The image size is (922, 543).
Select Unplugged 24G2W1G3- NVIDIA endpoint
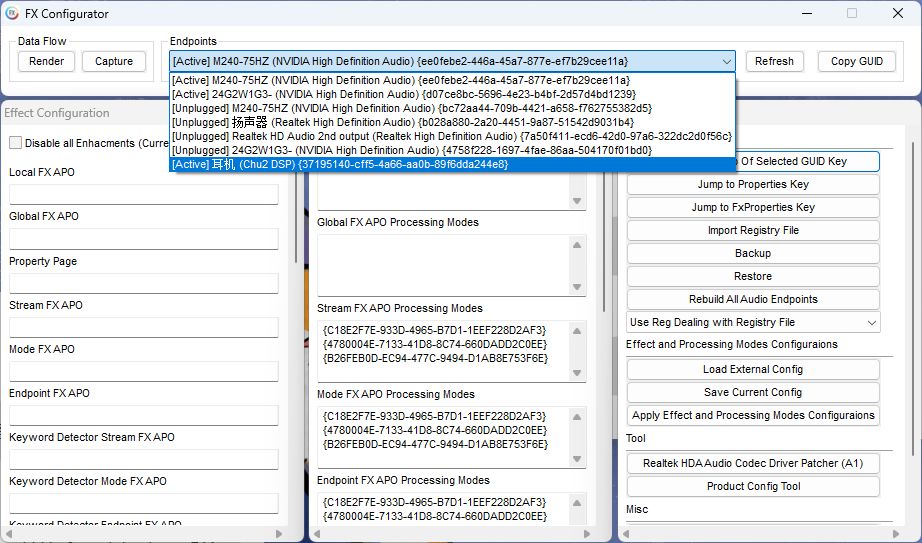[x=452, y=150]
